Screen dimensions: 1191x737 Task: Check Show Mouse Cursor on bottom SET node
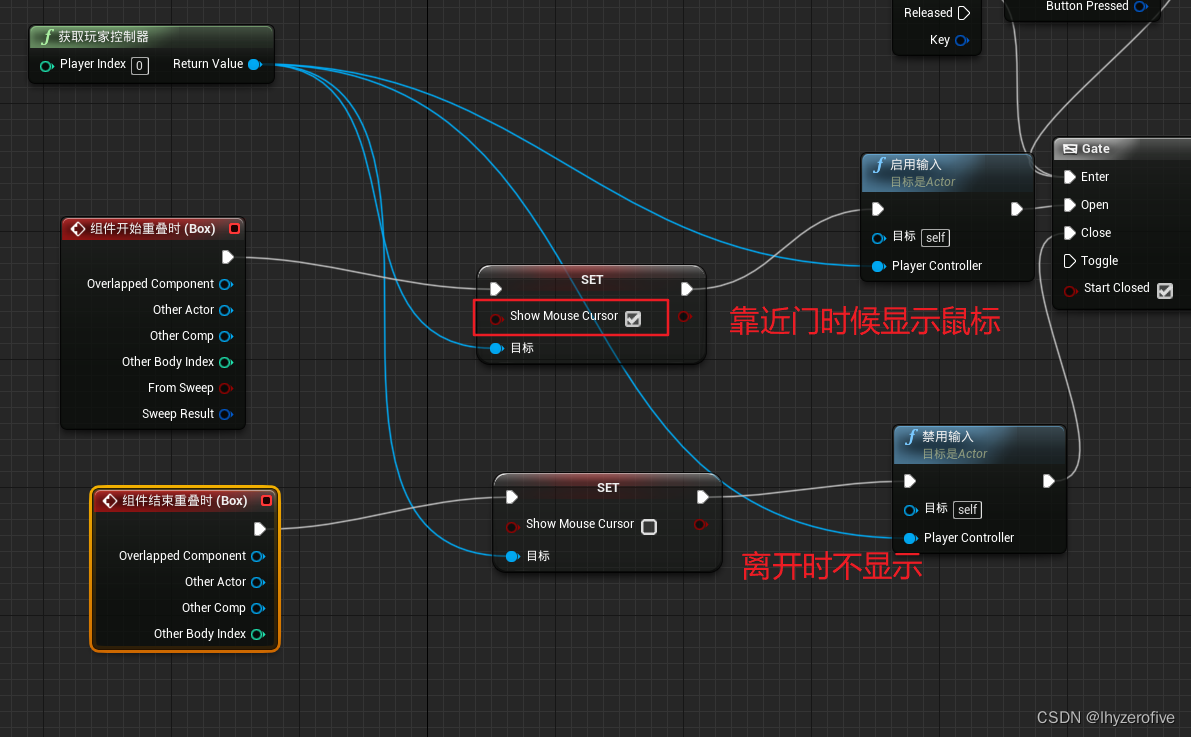648,525
